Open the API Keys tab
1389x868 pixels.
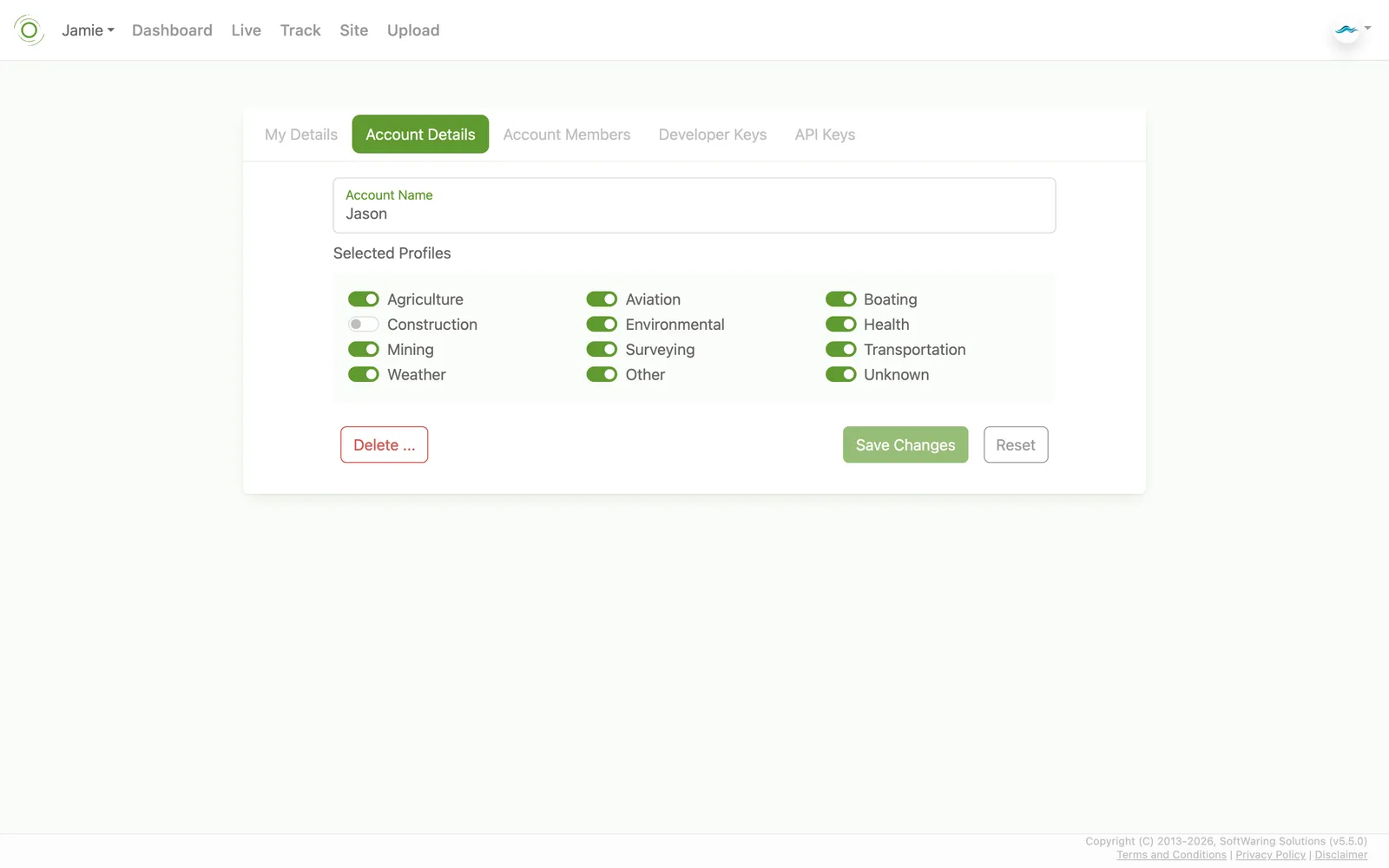(x=825, y=135)
